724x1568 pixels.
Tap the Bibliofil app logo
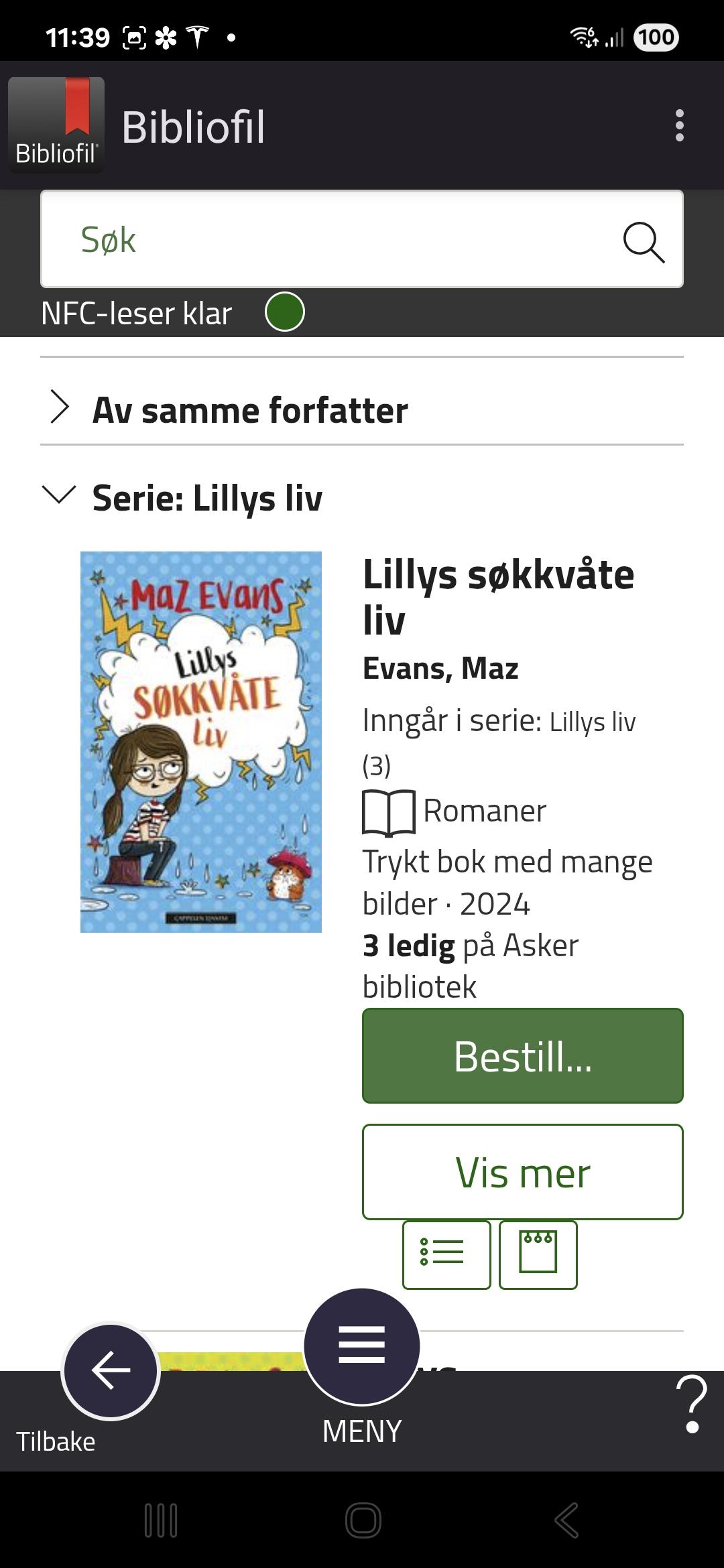(x=56, y=125)
